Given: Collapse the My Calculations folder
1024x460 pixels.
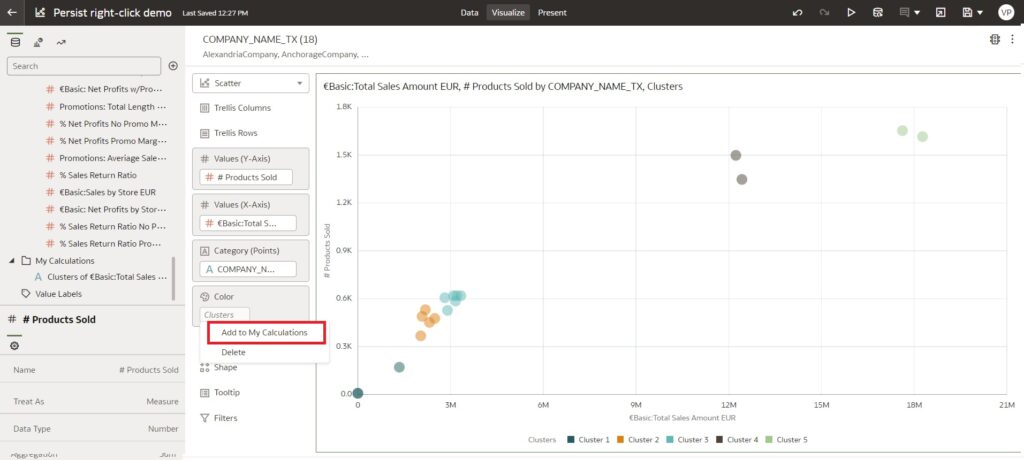Looking at the screenshot, I should click(x=12, y=261).
